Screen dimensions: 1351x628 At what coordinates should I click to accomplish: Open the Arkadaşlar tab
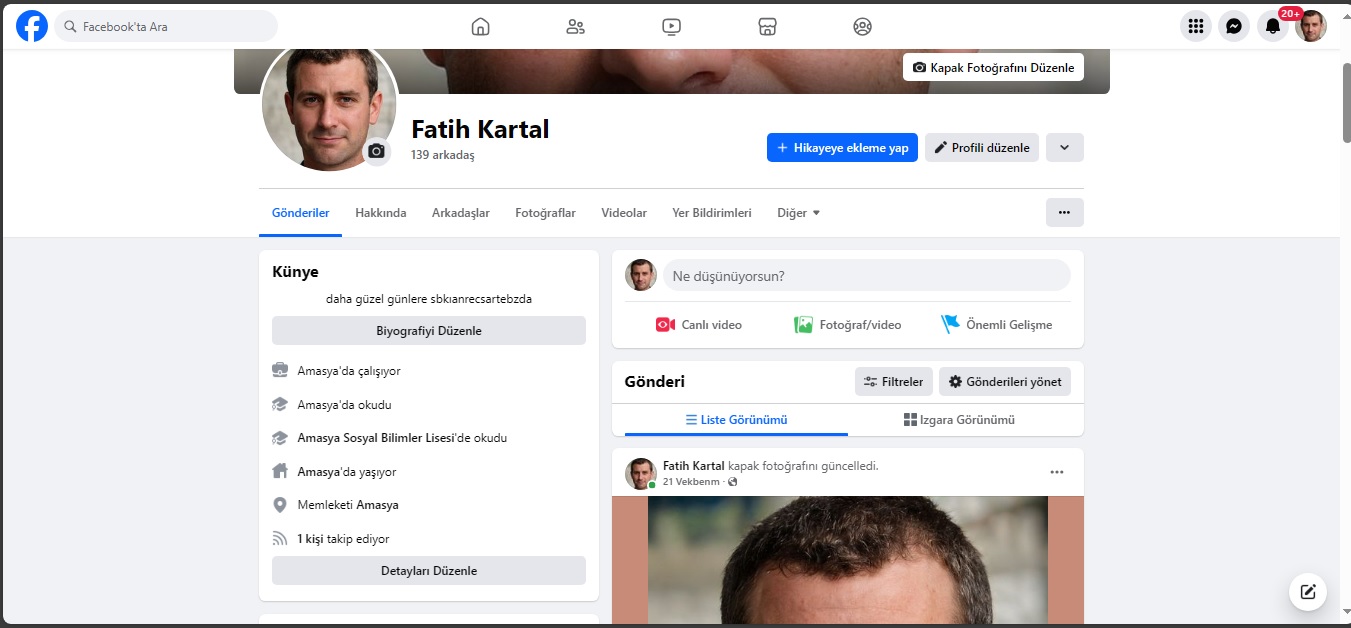461,213
